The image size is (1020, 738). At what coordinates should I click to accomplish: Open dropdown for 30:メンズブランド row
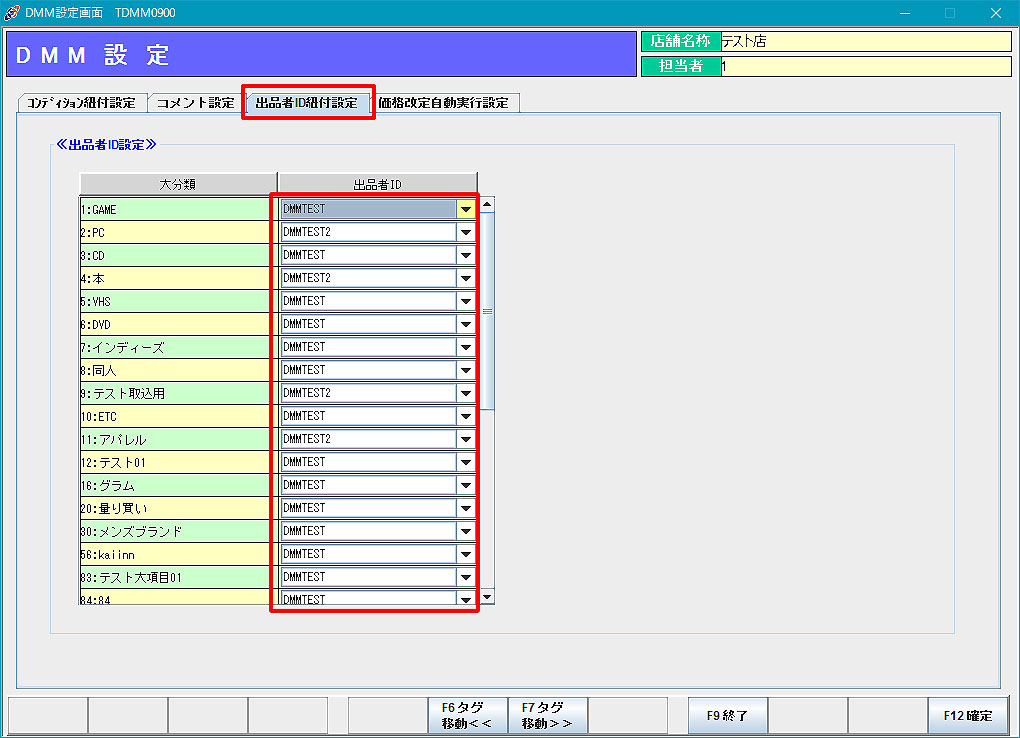click(x=465, y=531)
